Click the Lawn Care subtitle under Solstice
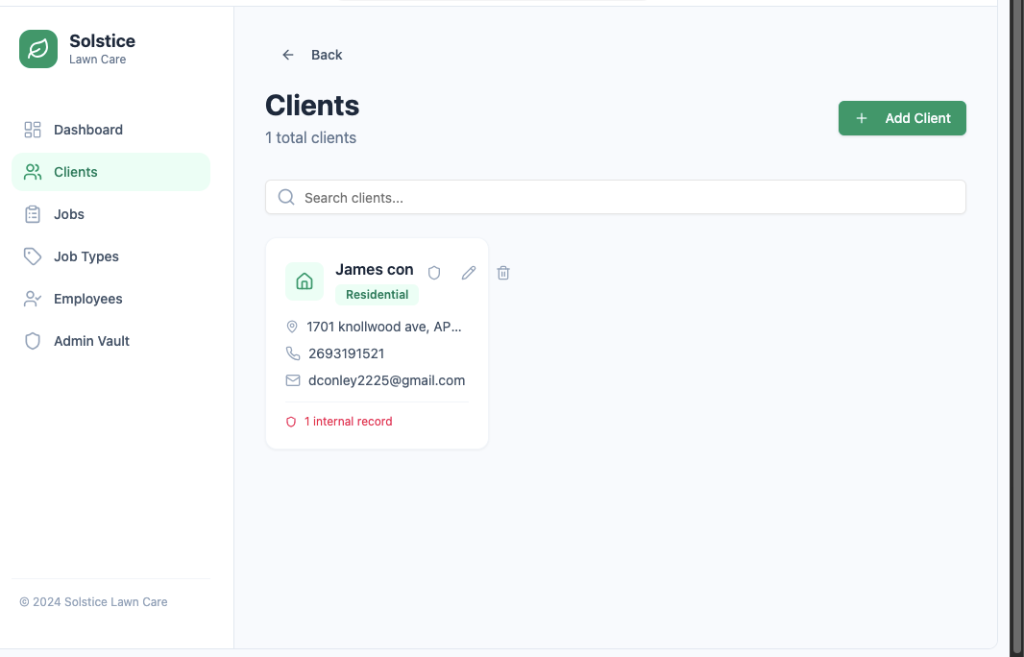Image resolution: width=1024 pixels, height=657 pixels. [x=97, y=59]
